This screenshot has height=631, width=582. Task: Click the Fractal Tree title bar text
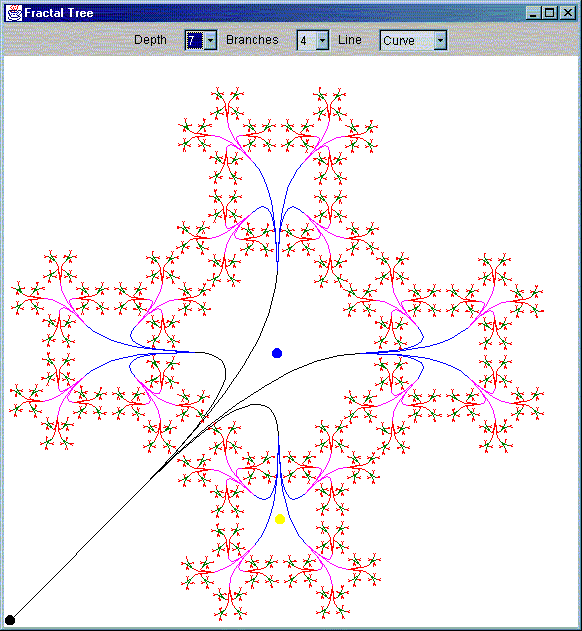[x=59, y=13]
